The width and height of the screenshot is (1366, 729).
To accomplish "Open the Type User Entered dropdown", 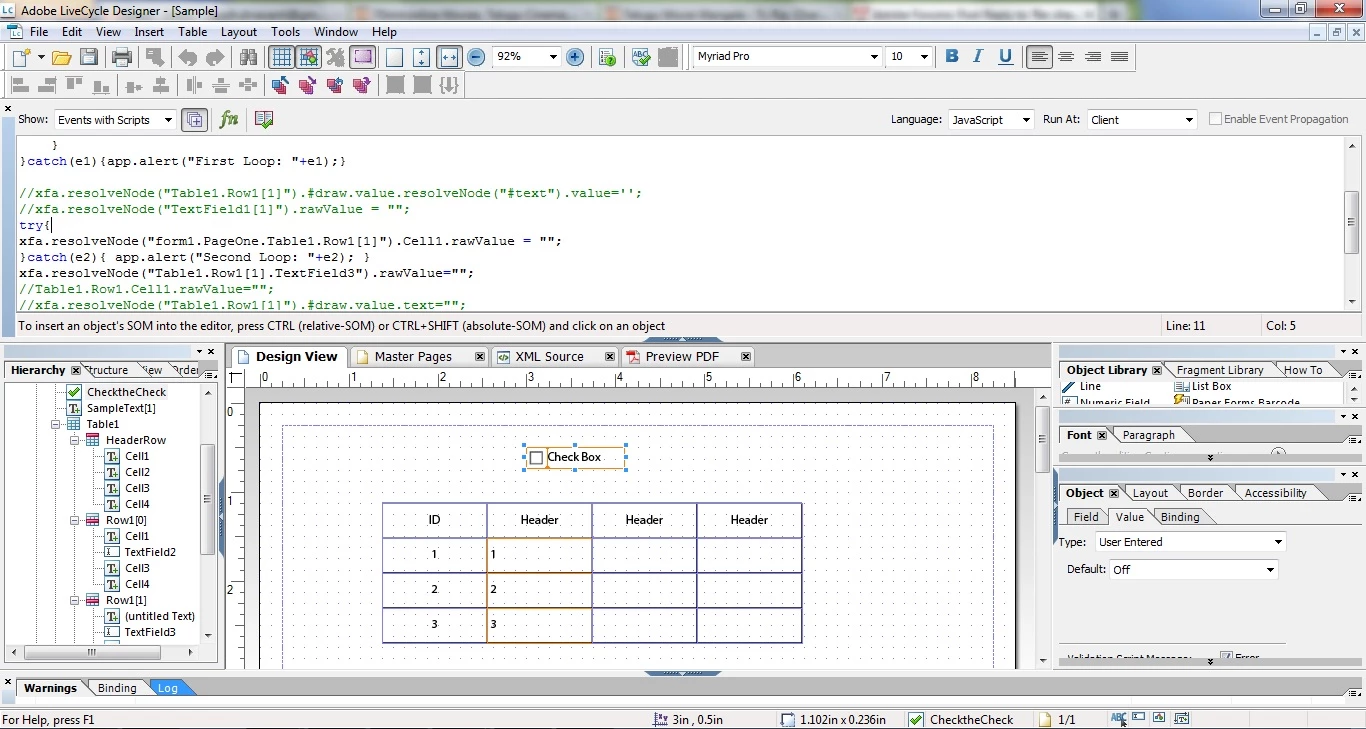I will (x=1277, y=542).
